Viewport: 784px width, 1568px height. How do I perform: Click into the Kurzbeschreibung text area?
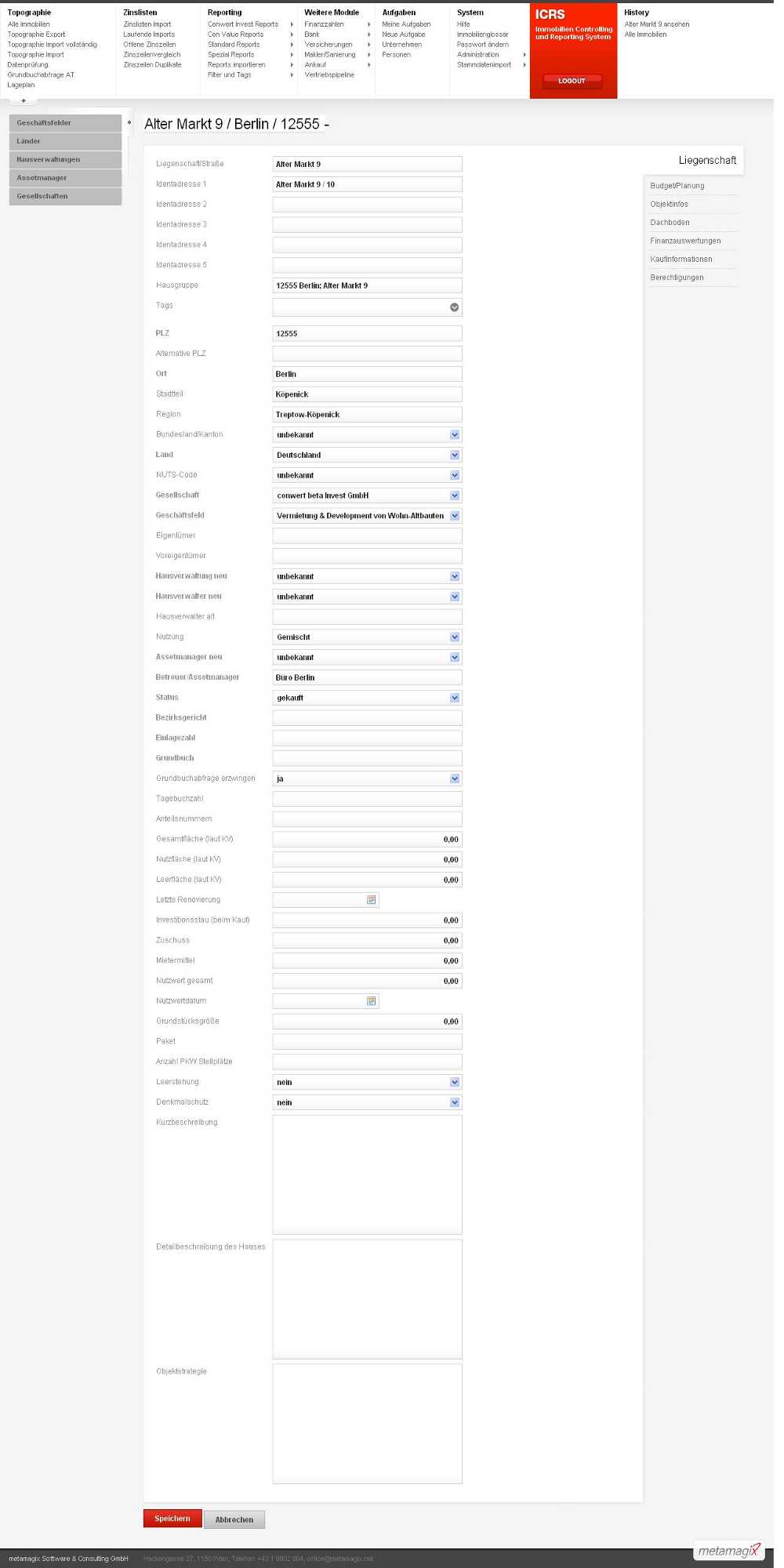(x=367, y=1174)
